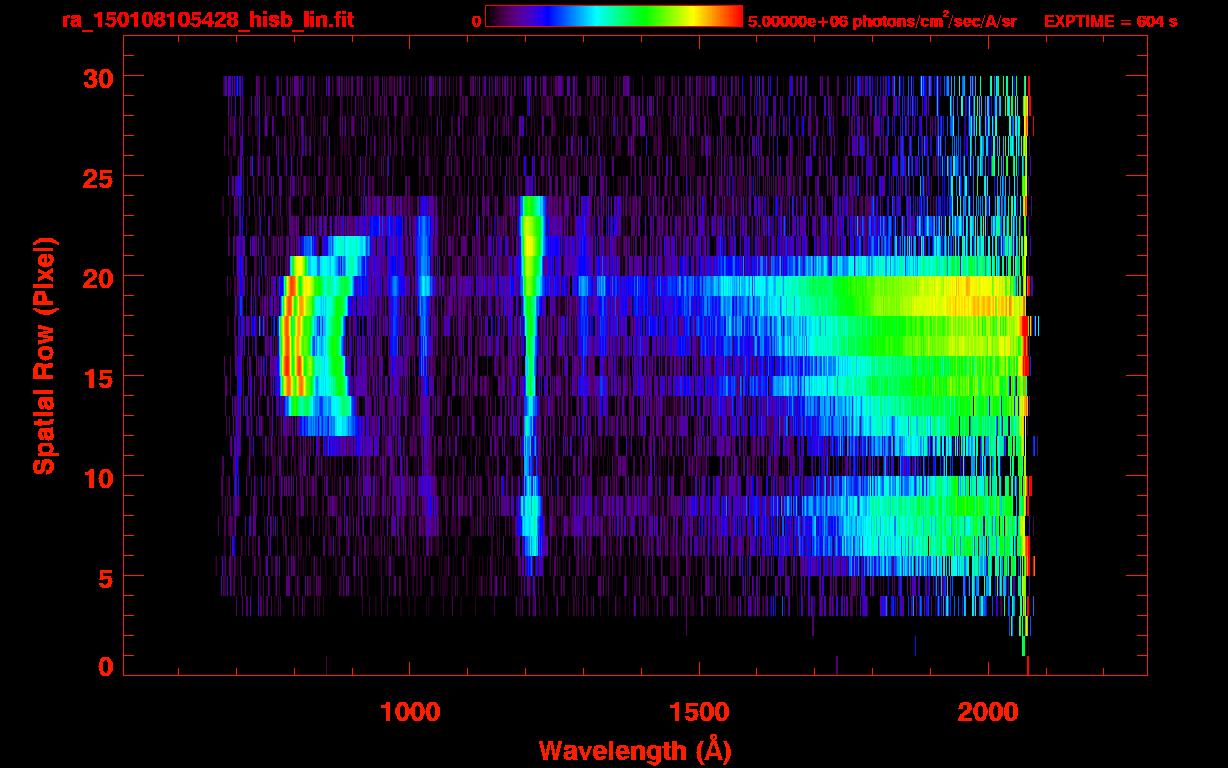1228x768 pixels.
Task: Click the color bar minimum label 0
Action: [x=476, y=21]
